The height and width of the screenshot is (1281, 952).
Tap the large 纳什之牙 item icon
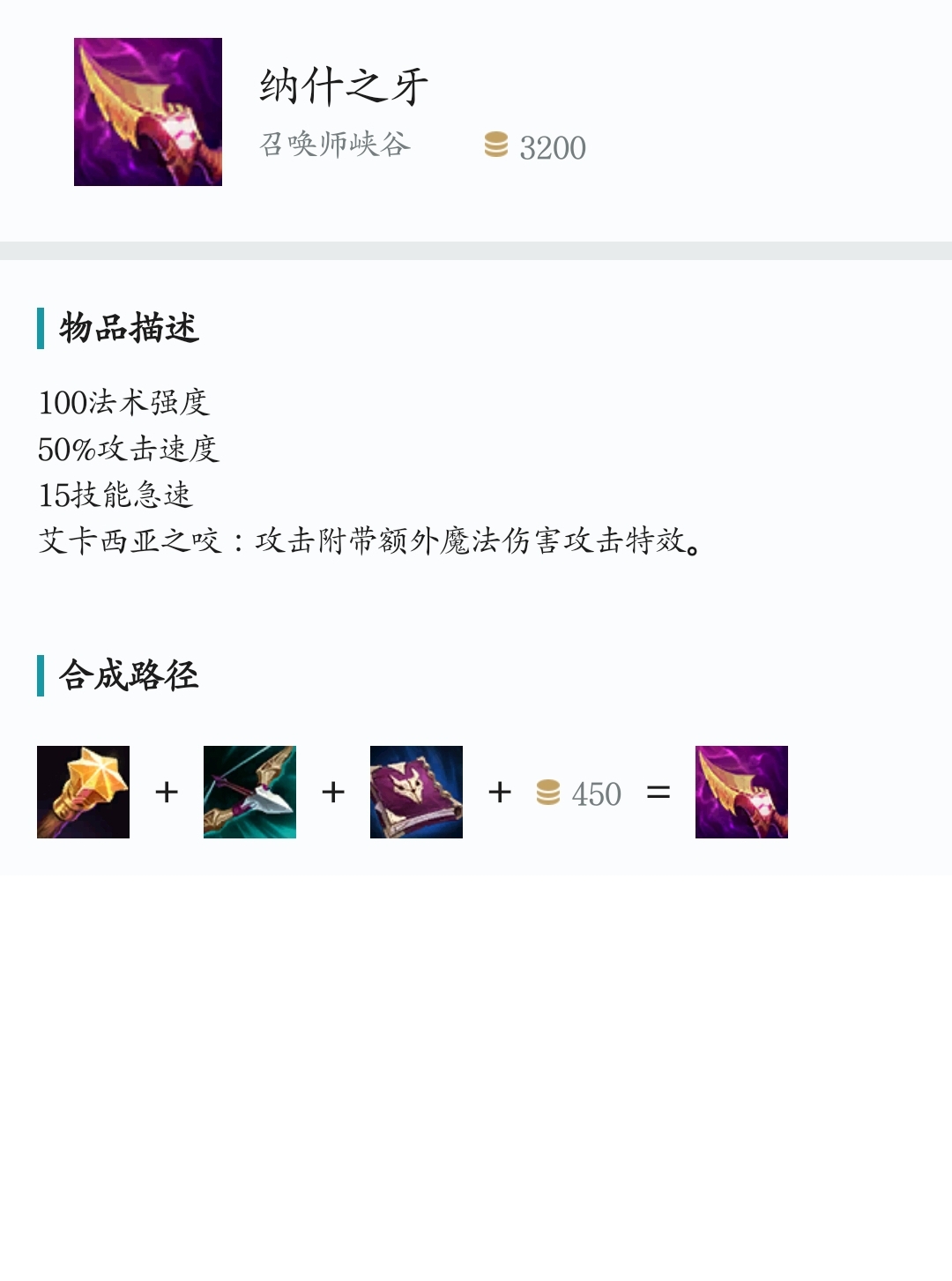point(148,112)
